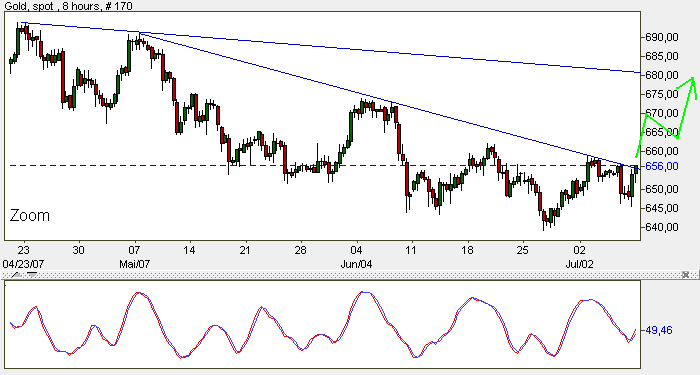Image resolution: width=700 pixels, height=375 pixels.
Task: Click the 690,00 price axis label
Action: coord(662,37)
